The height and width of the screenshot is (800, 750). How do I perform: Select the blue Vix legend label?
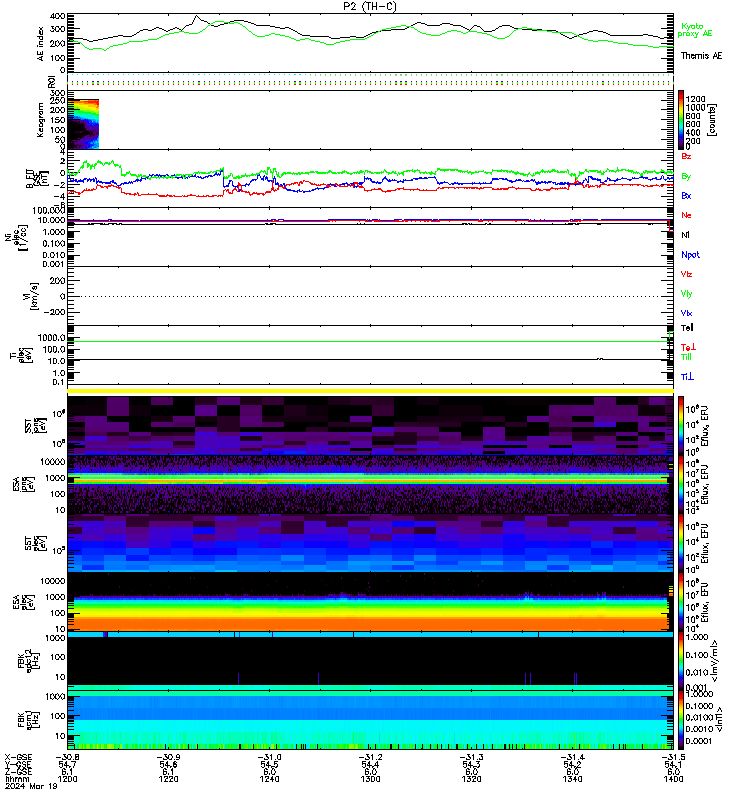click(x=686, y=313)
